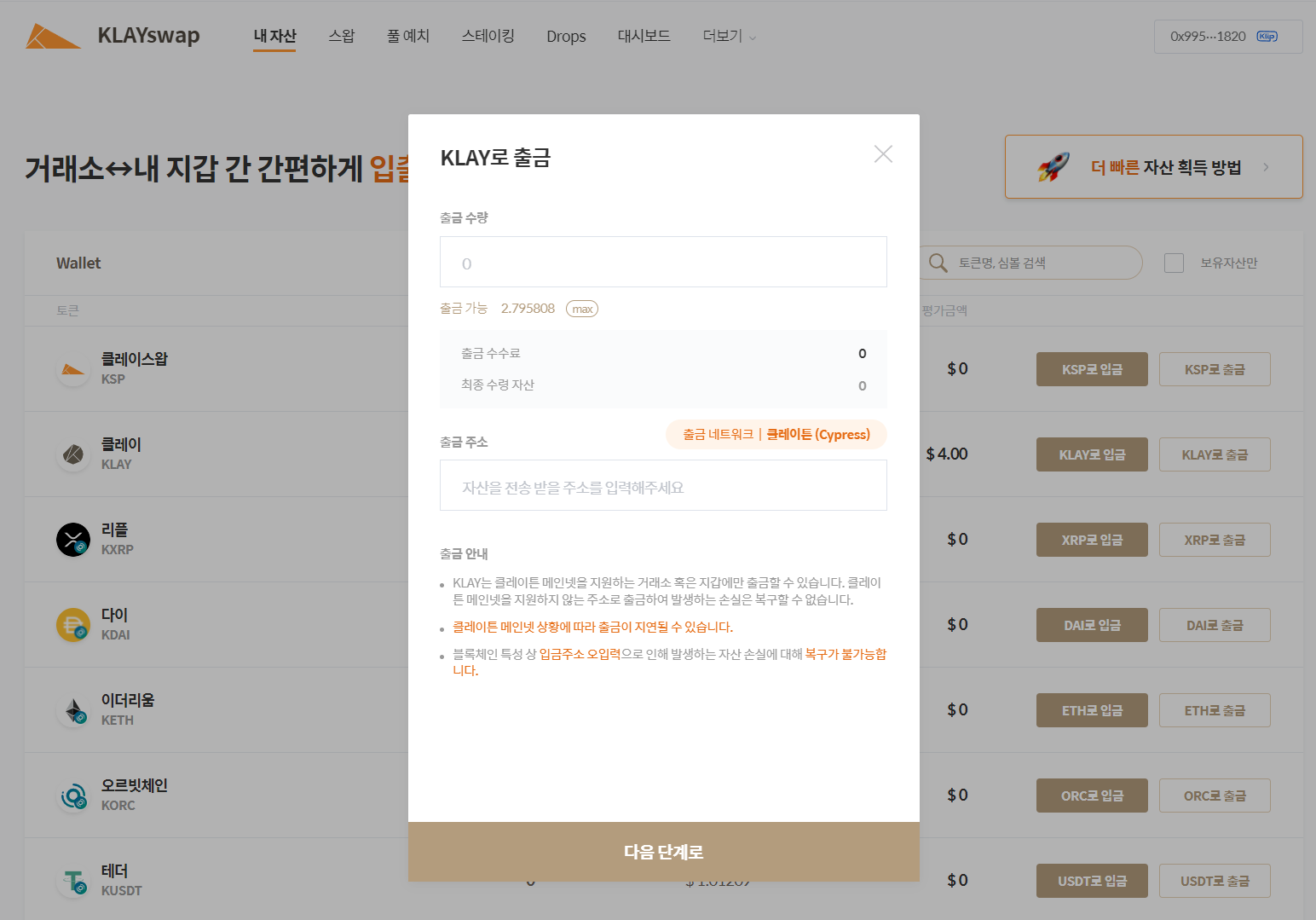
Task: Click the XRP로 출금 button
Action: (1215, 540)
